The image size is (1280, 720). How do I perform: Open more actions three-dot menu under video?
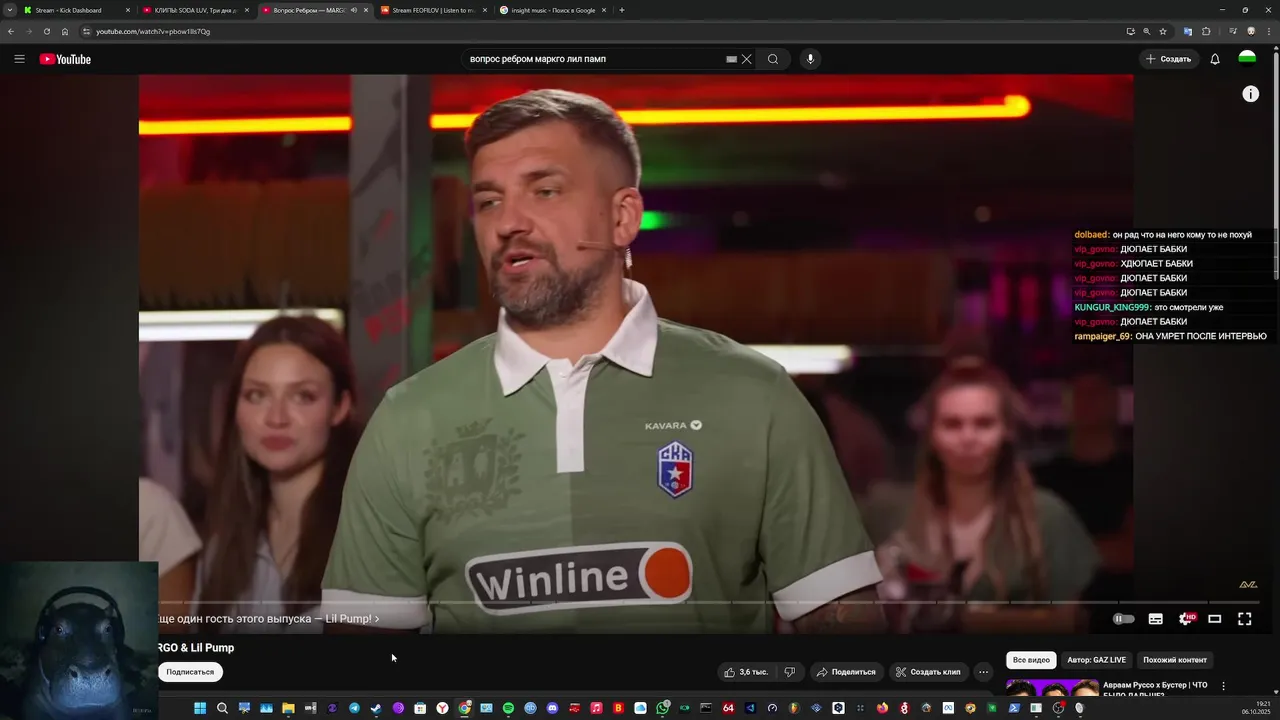[x=983, y=672]
